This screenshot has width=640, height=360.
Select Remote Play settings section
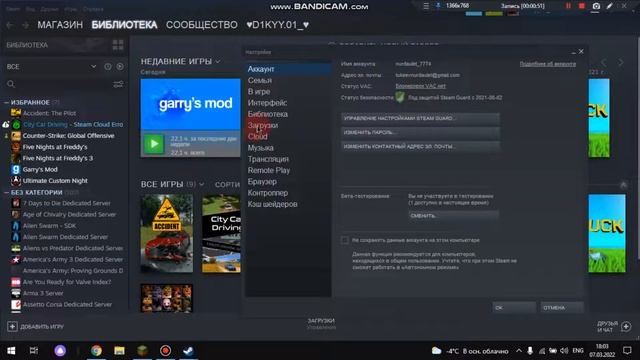coord(288,170)
